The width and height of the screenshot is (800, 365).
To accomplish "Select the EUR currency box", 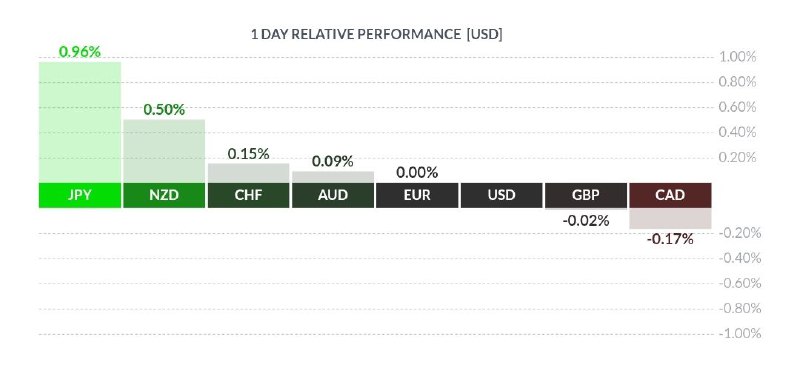I will click(x=417, y=196).
